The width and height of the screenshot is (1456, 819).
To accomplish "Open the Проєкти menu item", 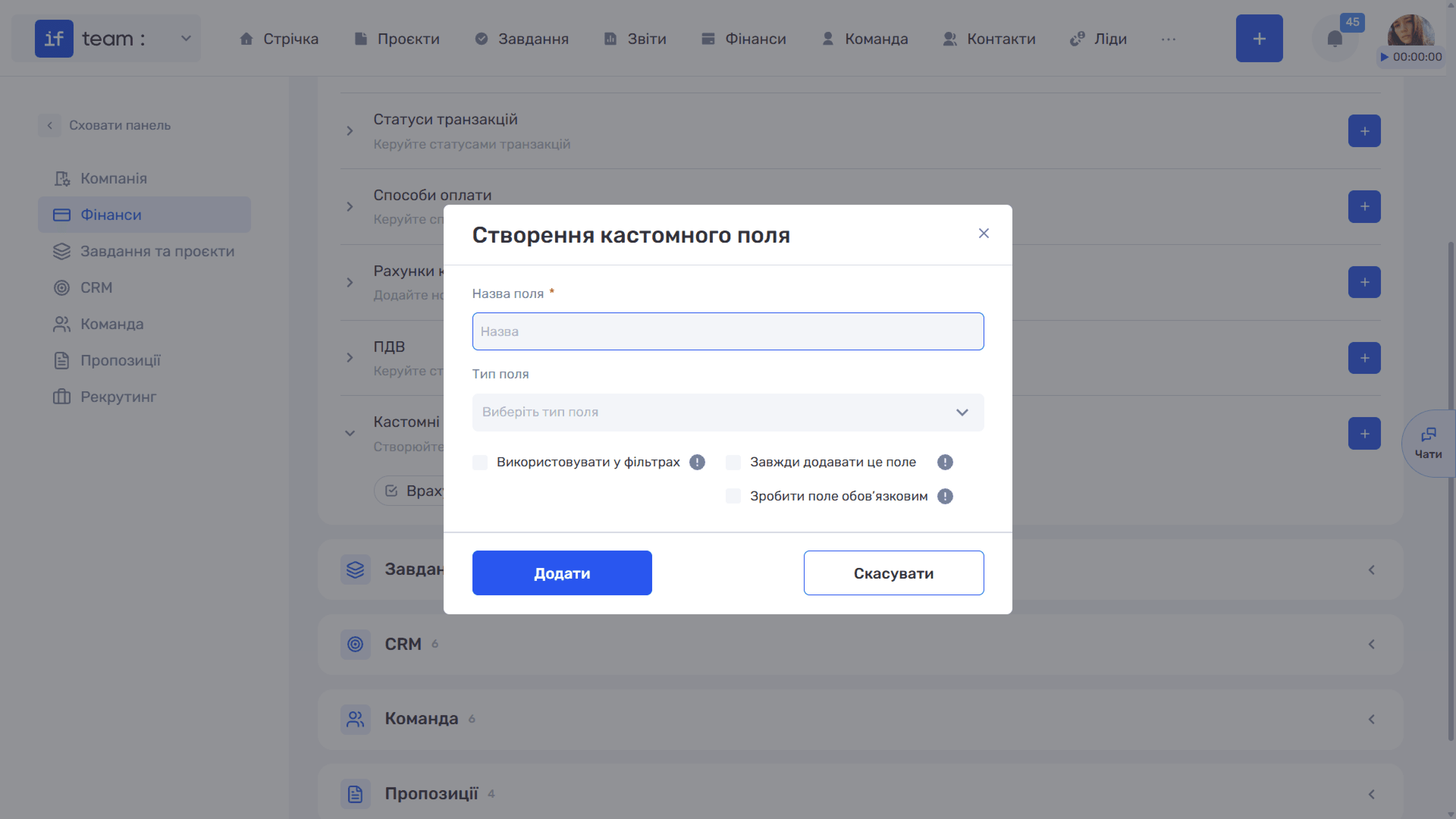I will [396, 38].
